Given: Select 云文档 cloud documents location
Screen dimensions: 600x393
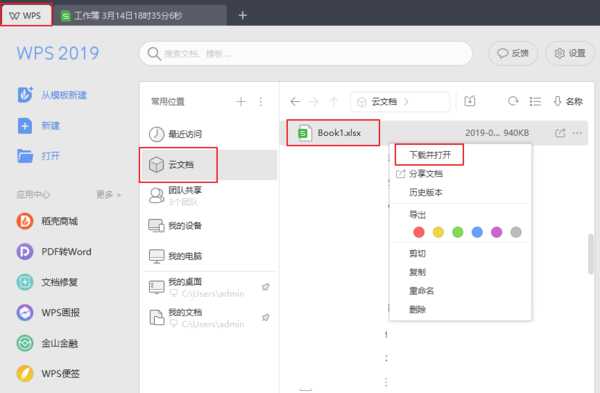Looking at the screenshot, I should pyautogui.click(x=209, y=165).
